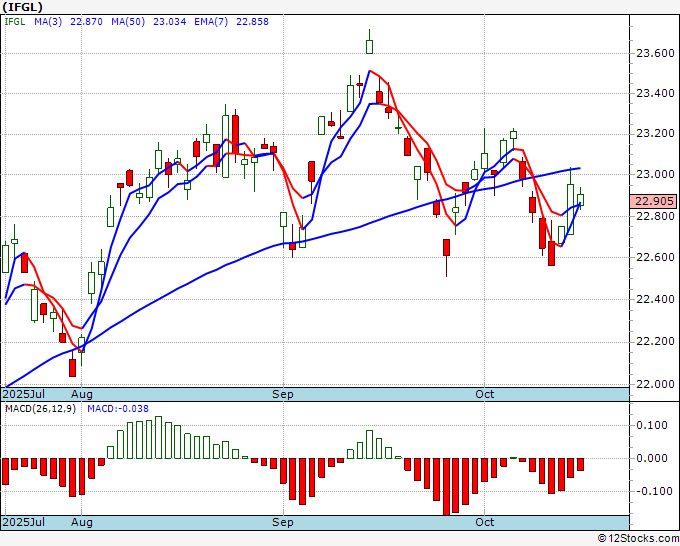Click the MA(50) legend label
Image resolution: width=680 pixels, height=546 pixels.
[x=128, y=21]
